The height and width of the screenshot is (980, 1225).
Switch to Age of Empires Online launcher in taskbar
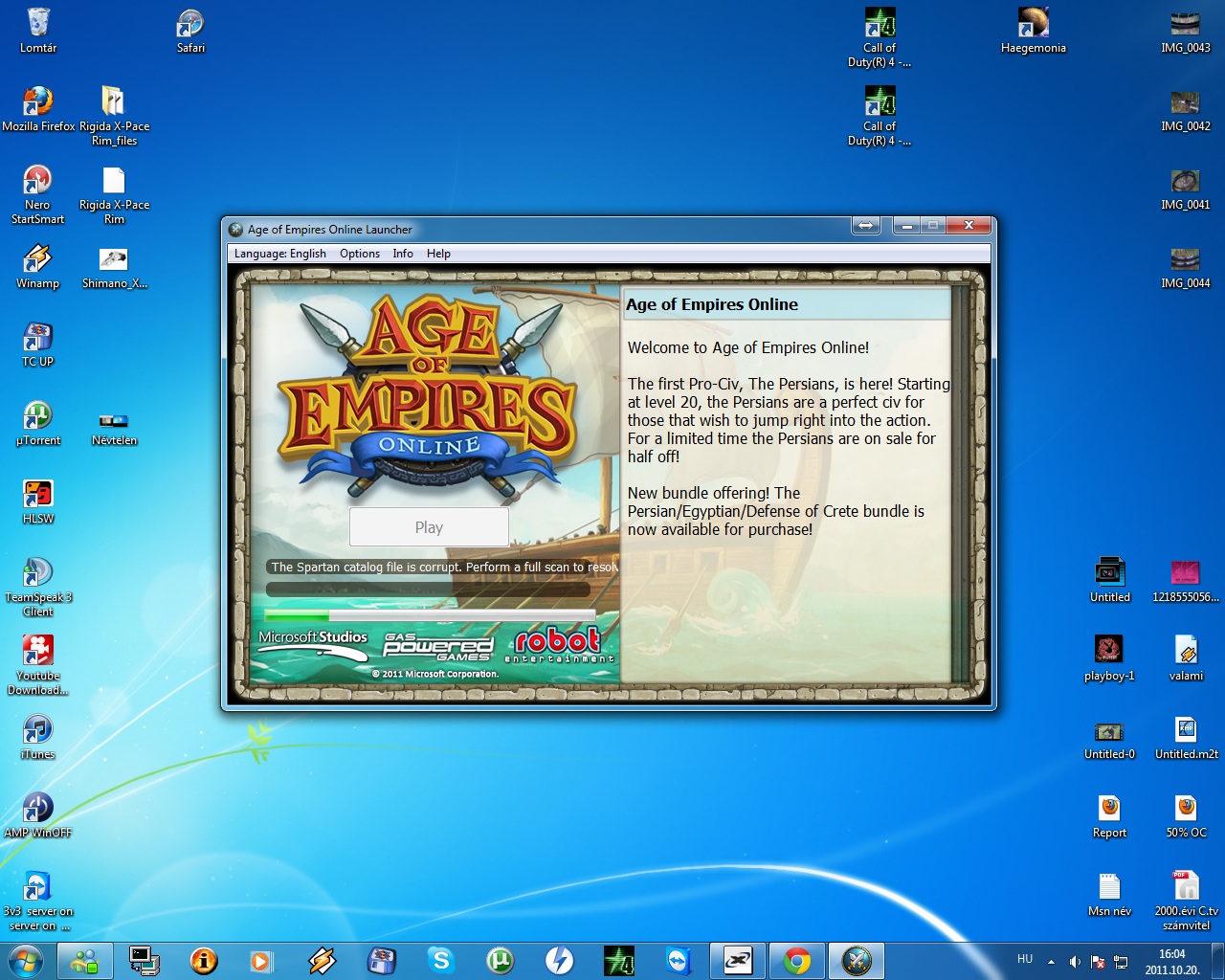[x=857, y=960]
